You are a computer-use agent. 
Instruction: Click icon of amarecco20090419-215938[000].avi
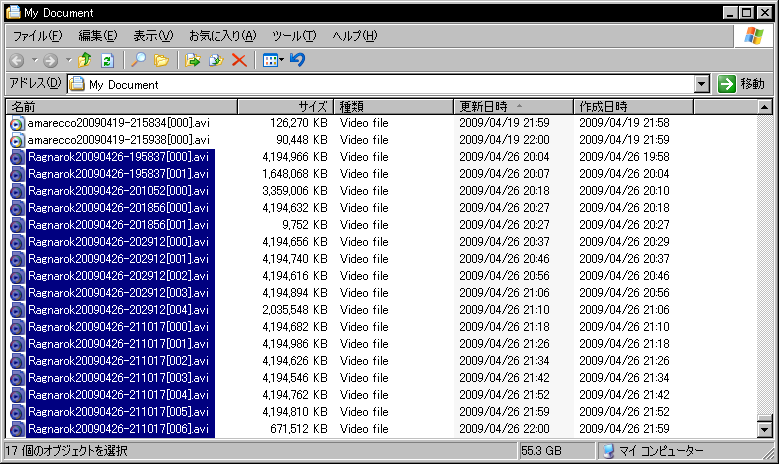click(x=17, y=140)
